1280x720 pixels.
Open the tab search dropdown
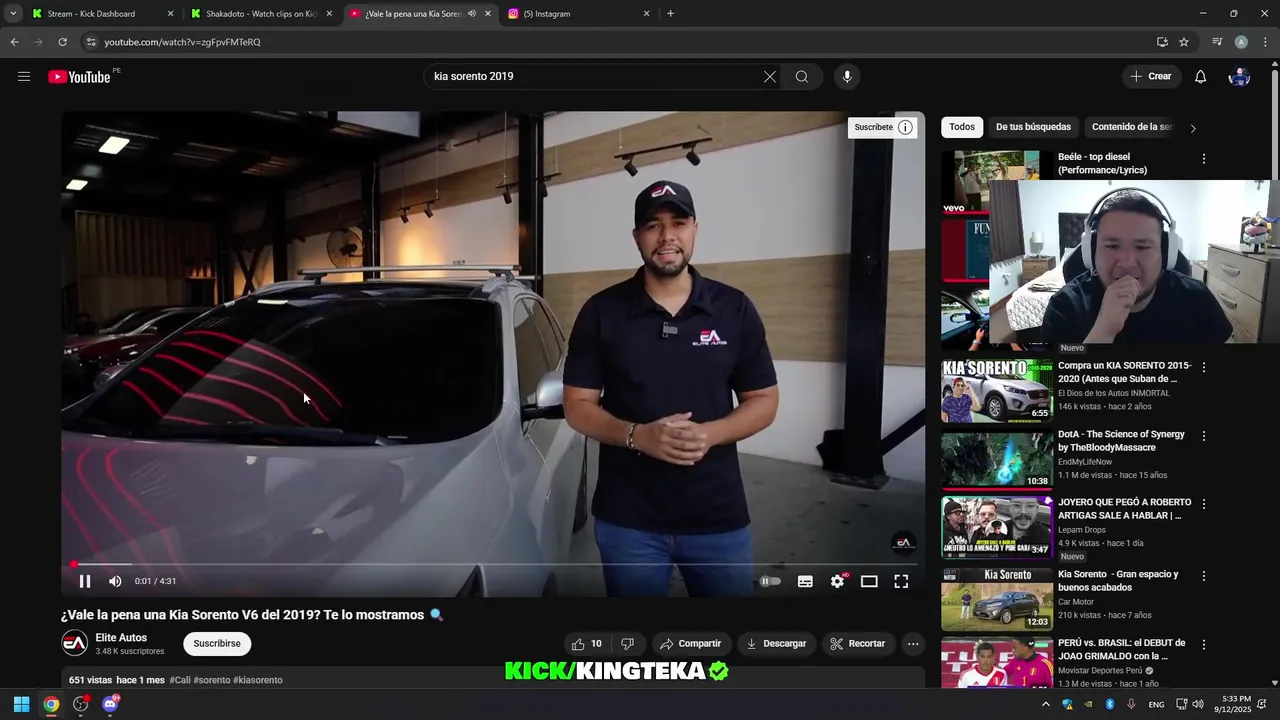13,14
